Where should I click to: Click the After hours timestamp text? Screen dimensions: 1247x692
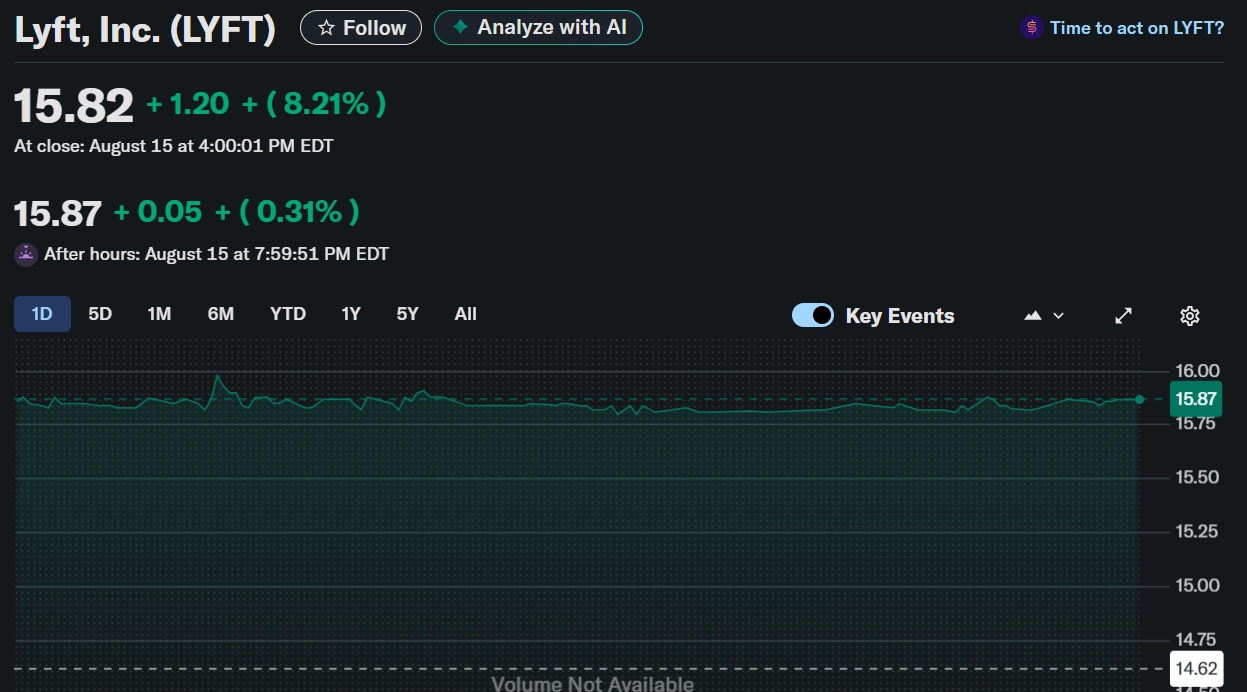[x=216, y=254]
